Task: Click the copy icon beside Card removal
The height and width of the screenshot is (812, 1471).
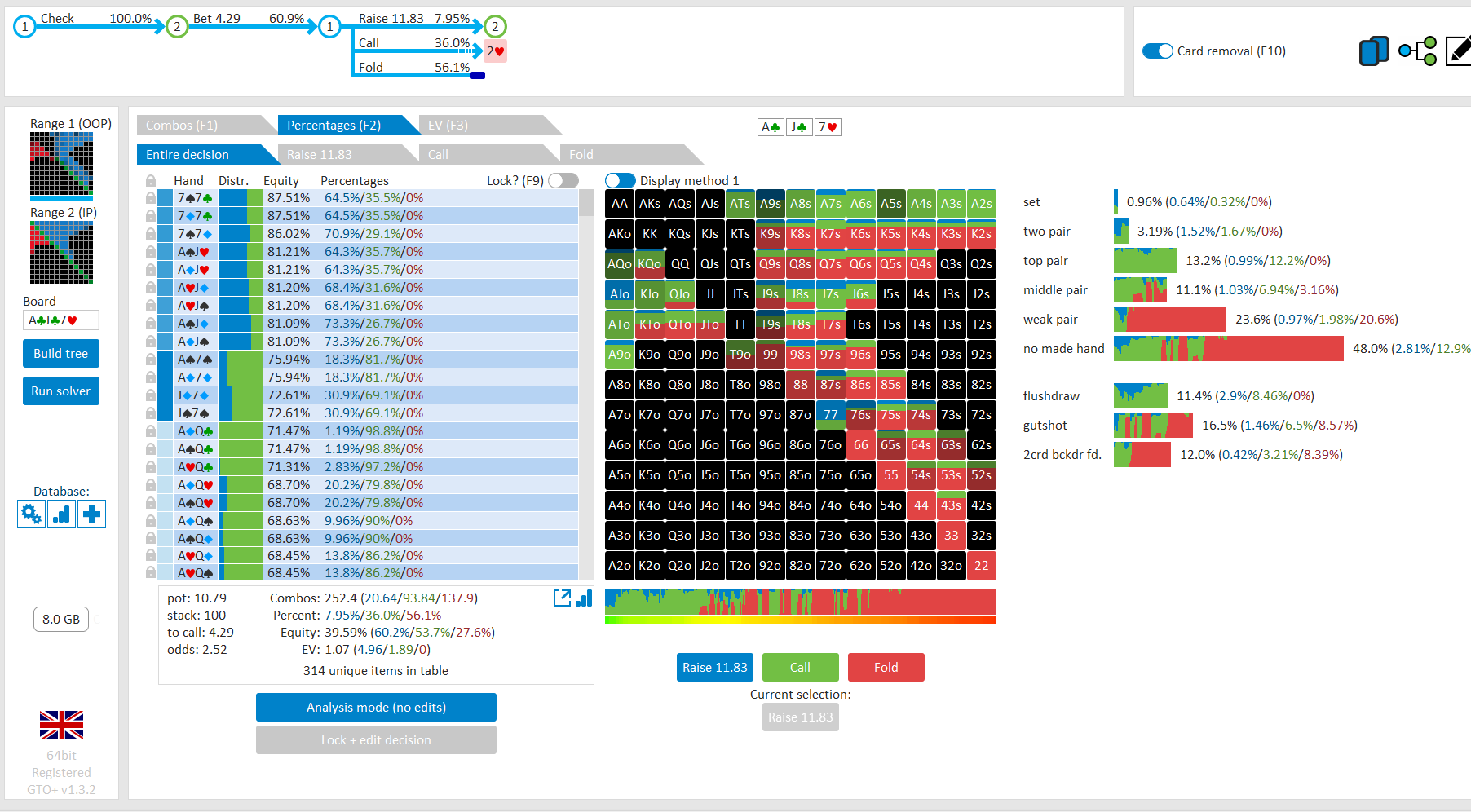Action: point(1373,51)
